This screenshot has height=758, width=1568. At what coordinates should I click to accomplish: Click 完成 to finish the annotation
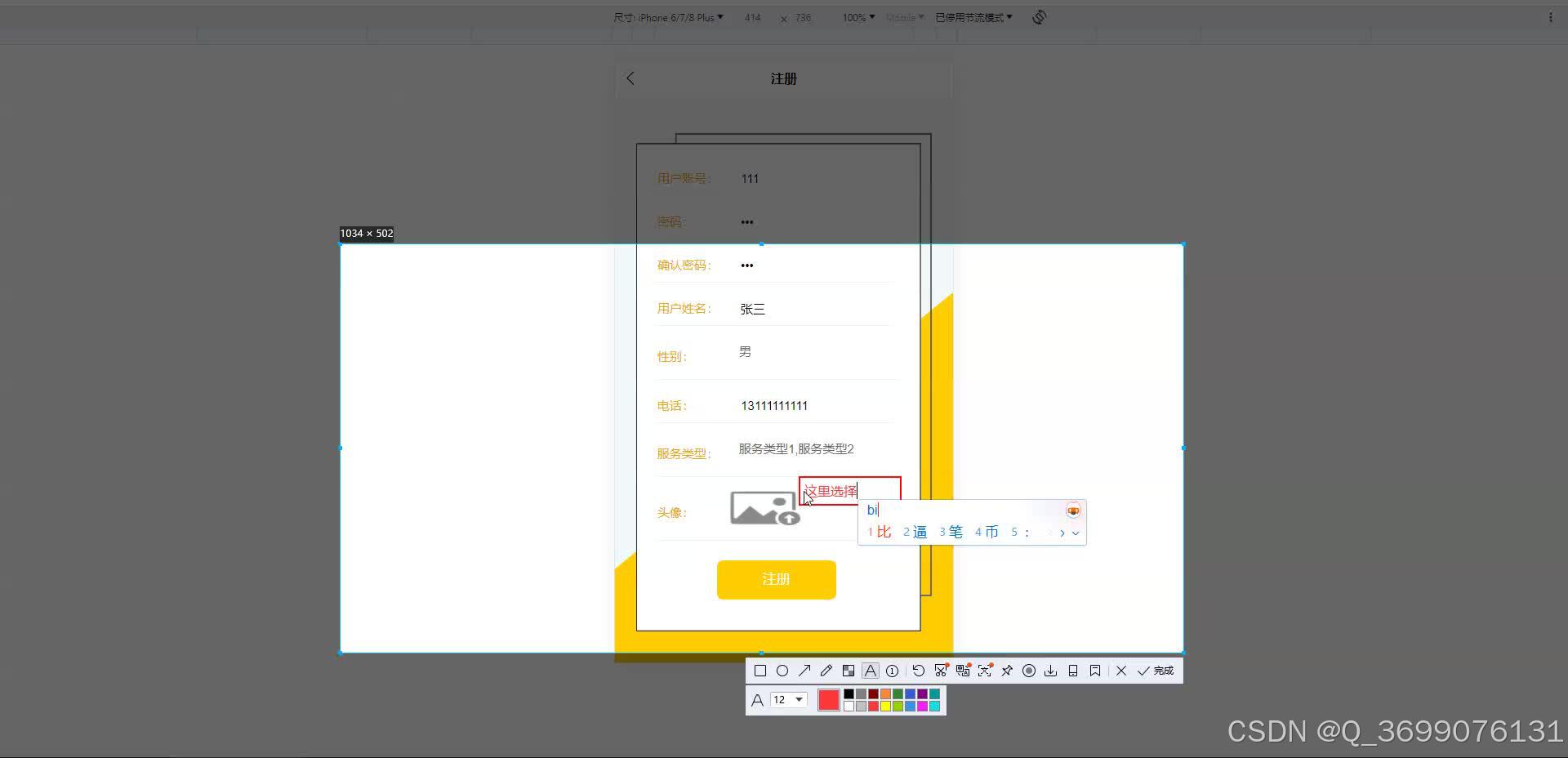1156,671
